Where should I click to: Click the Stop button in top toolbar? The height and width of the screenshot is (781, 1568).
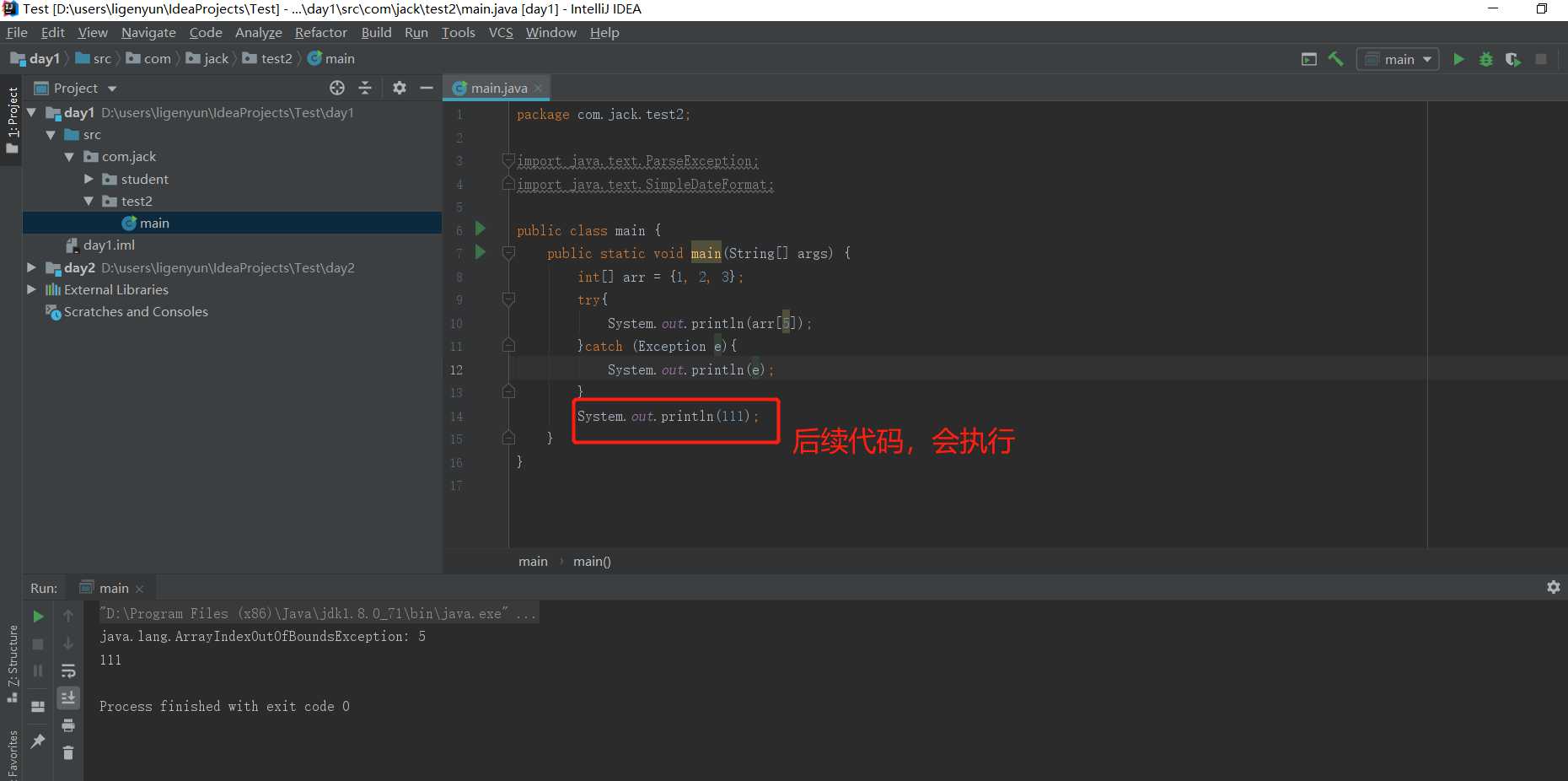tap(1541, 59)
